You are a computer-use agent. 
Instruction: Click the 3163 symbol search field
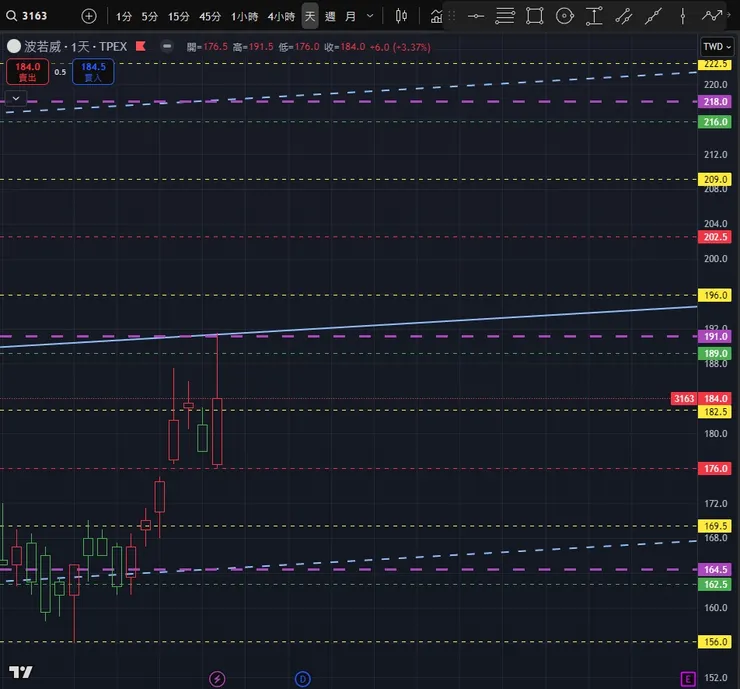click(x=34, y=16)
